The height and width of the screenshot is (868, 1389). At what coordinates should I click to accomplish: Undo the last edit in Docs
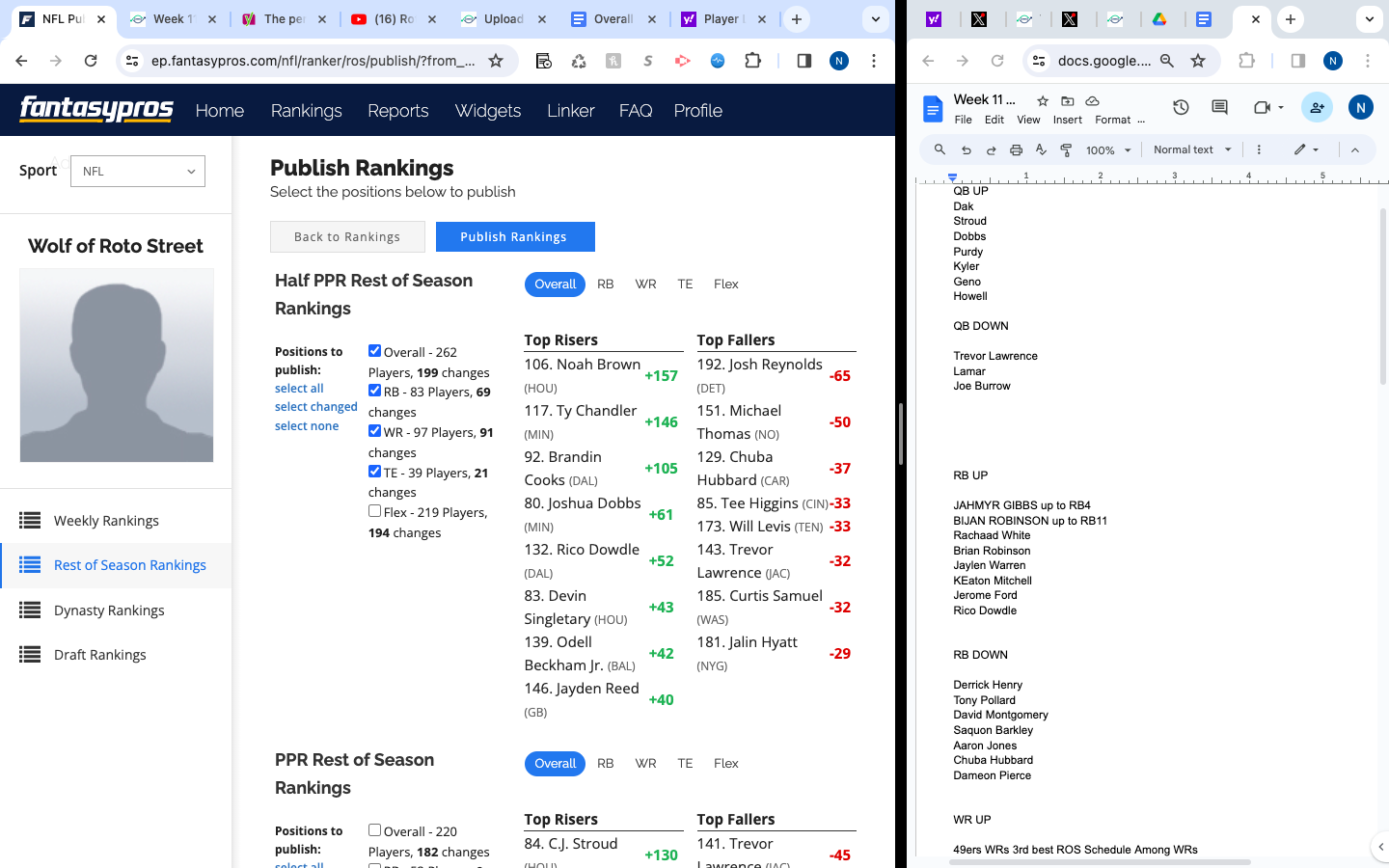pos(966,149)
